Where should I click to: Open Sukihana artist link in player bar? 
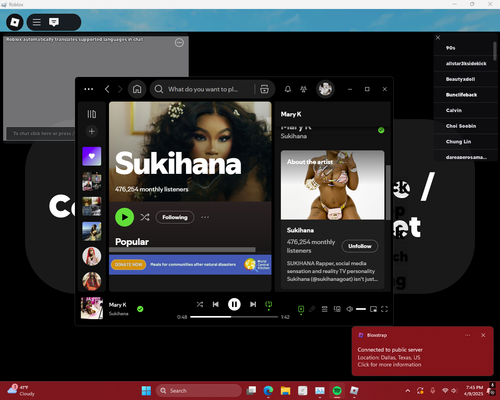(118, 314)
